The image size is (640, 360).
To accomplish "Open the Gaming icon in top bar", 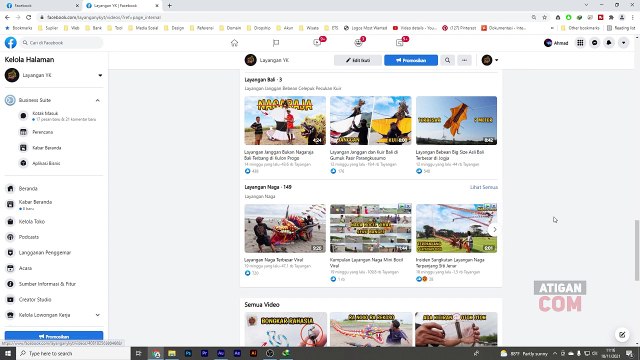I will coord(400,42).
